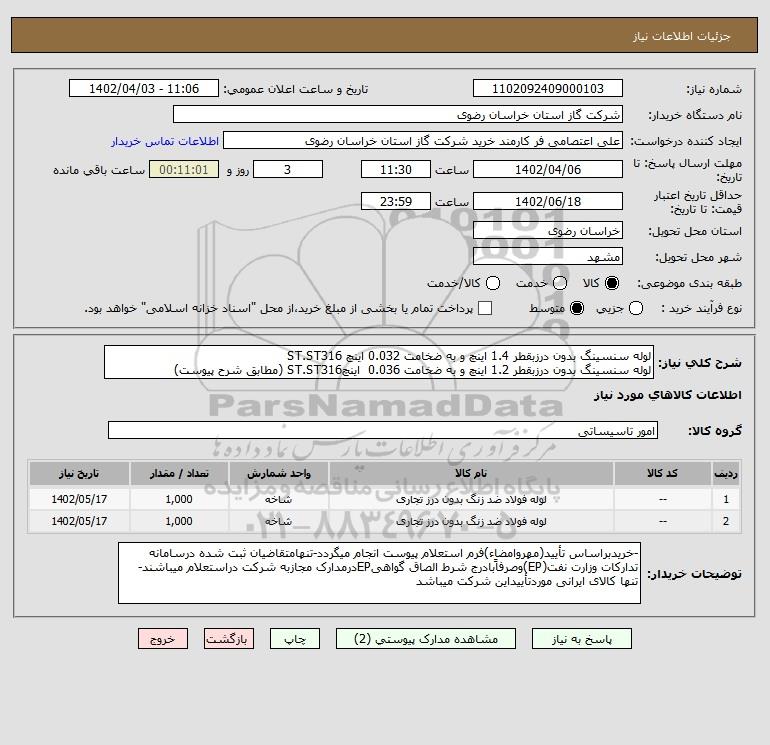Click need number field 1102092409000103
The height and width of the screenshot is (745, 770).
point(548,89)
